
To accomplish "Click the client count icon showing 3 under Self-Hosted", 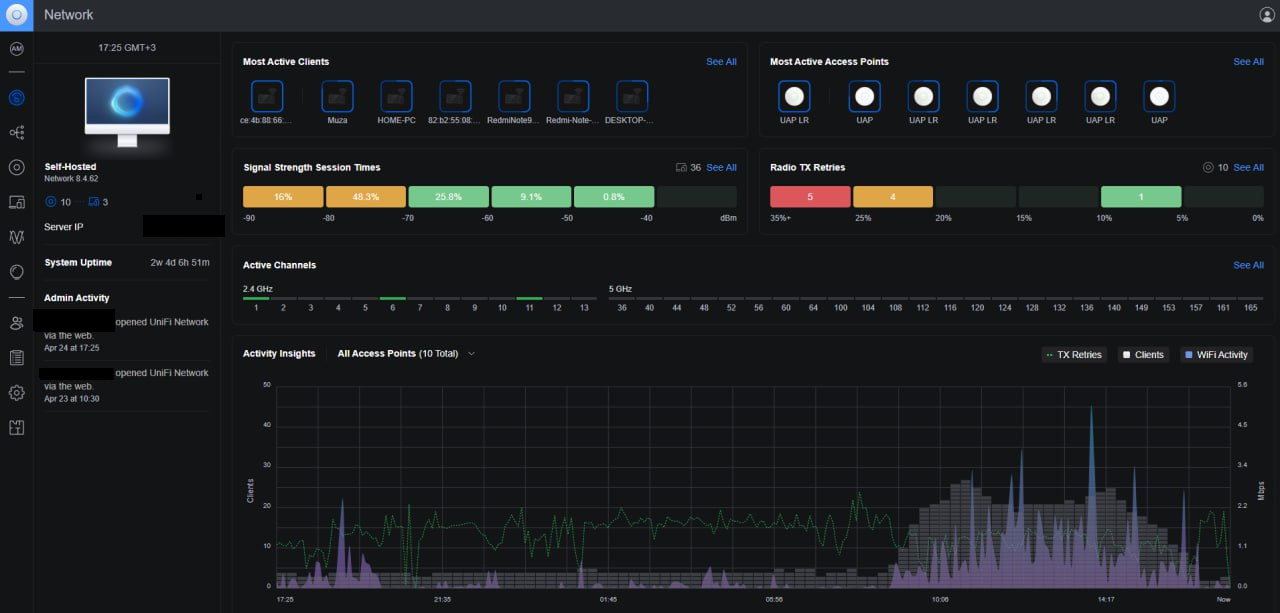I will [x=93, y=202].
